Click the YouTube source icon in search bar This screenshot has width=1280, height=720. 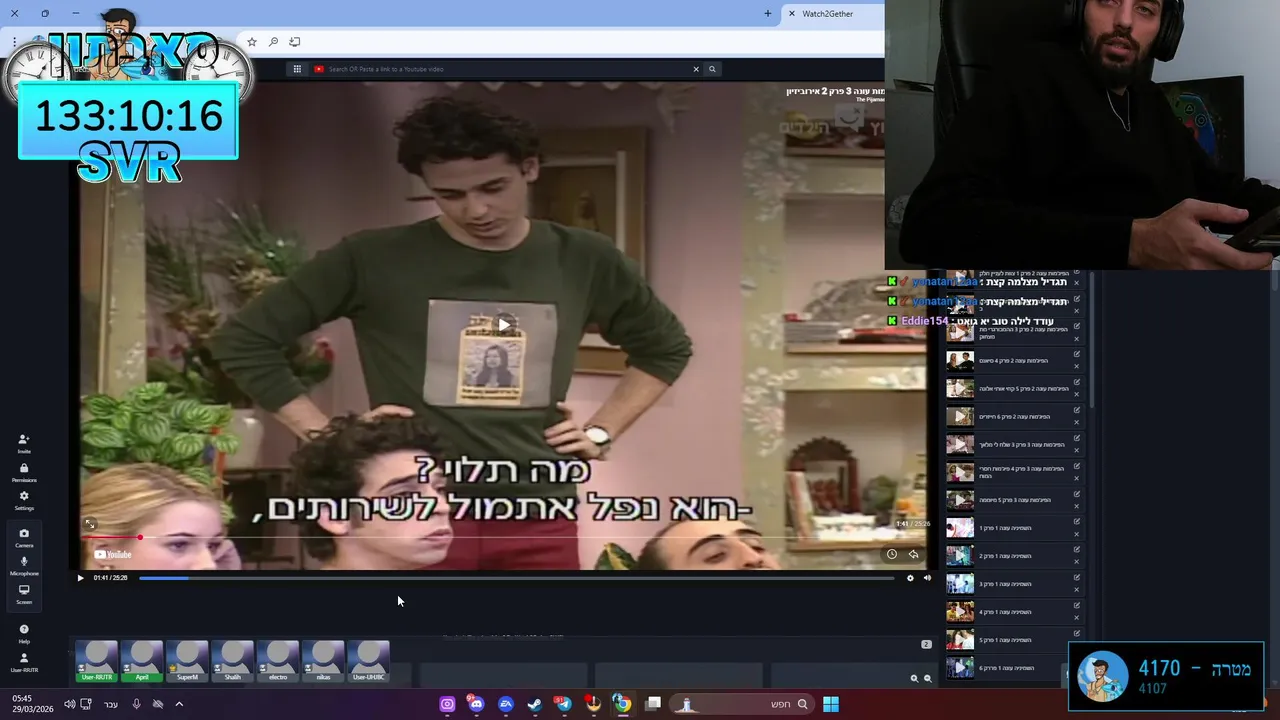point(319,69)
